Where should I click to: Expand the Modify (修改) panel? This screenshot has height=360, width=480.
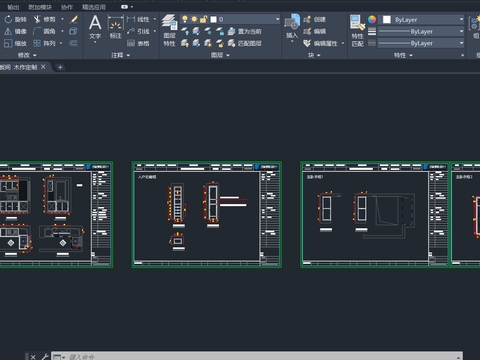pyautogui.click(x=27, y=55)
